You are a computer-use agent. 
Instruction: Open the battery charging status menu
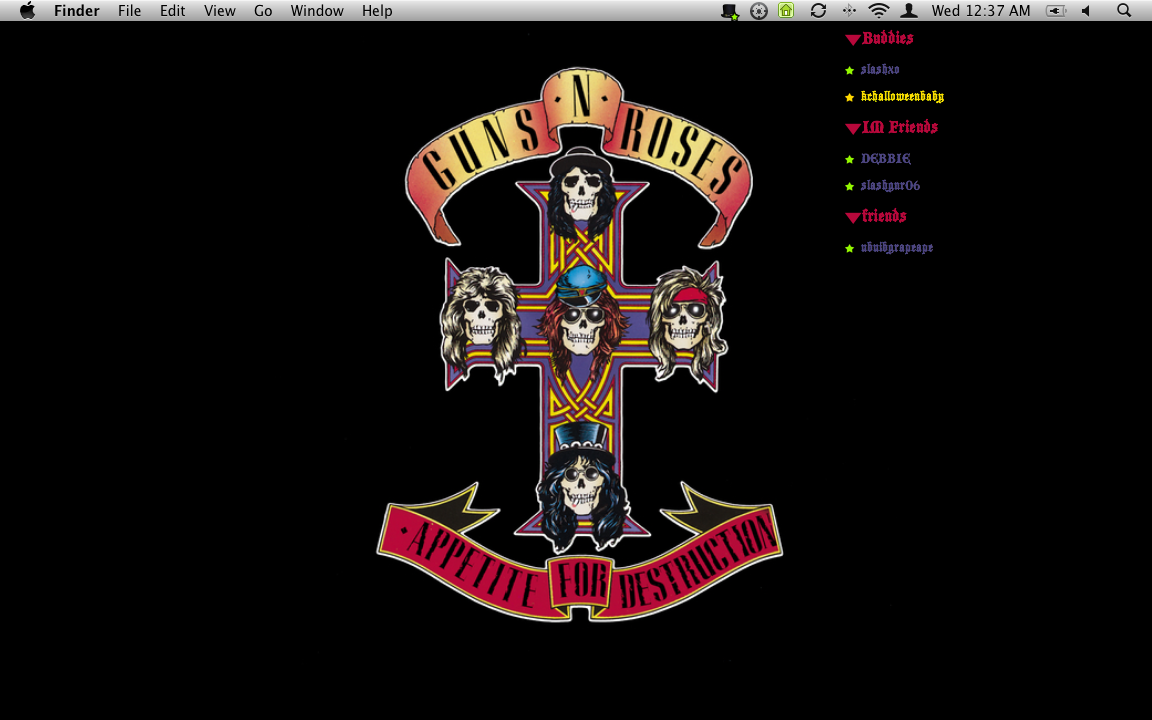(1056, 10)
